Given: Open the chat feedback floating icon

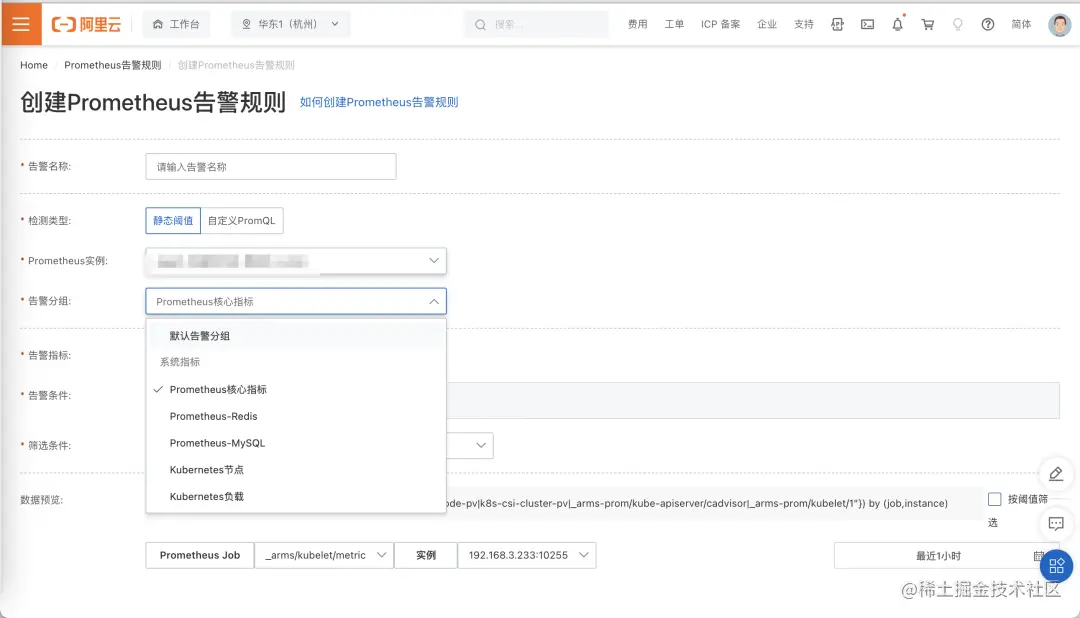Looking at the screenshot, I should click(x=1056, y=524).
